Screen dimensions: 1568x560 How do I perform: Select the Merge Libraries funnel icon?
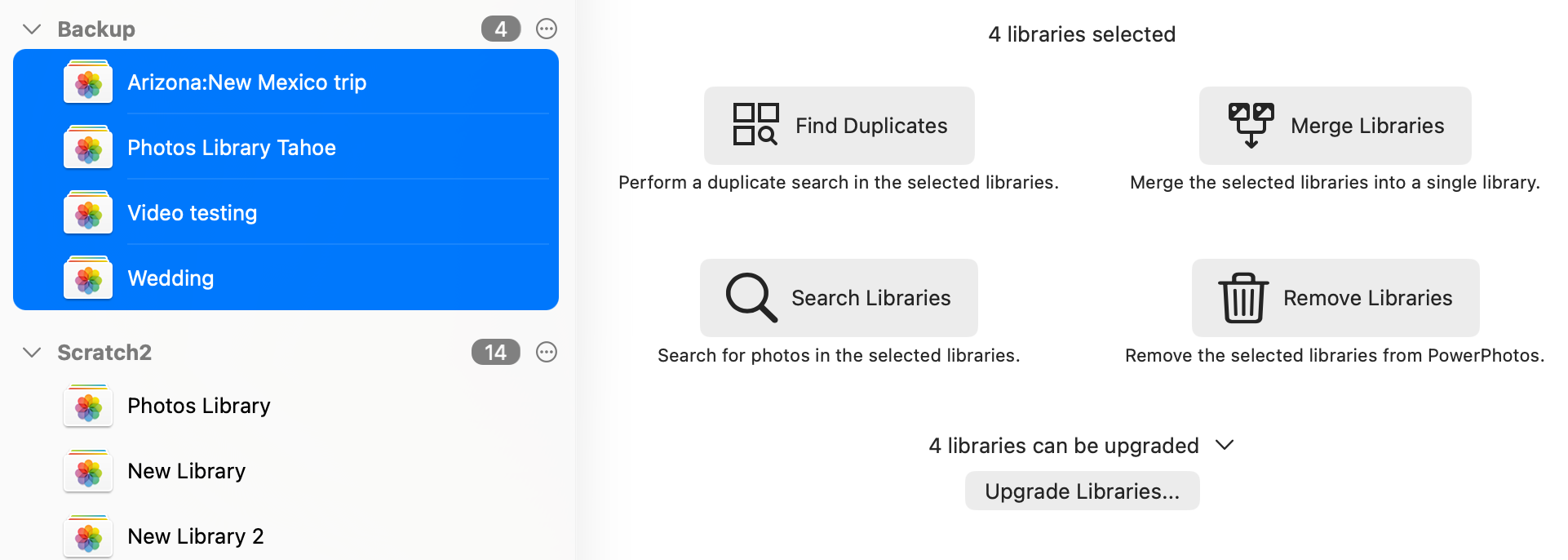tap(1251, 125)
